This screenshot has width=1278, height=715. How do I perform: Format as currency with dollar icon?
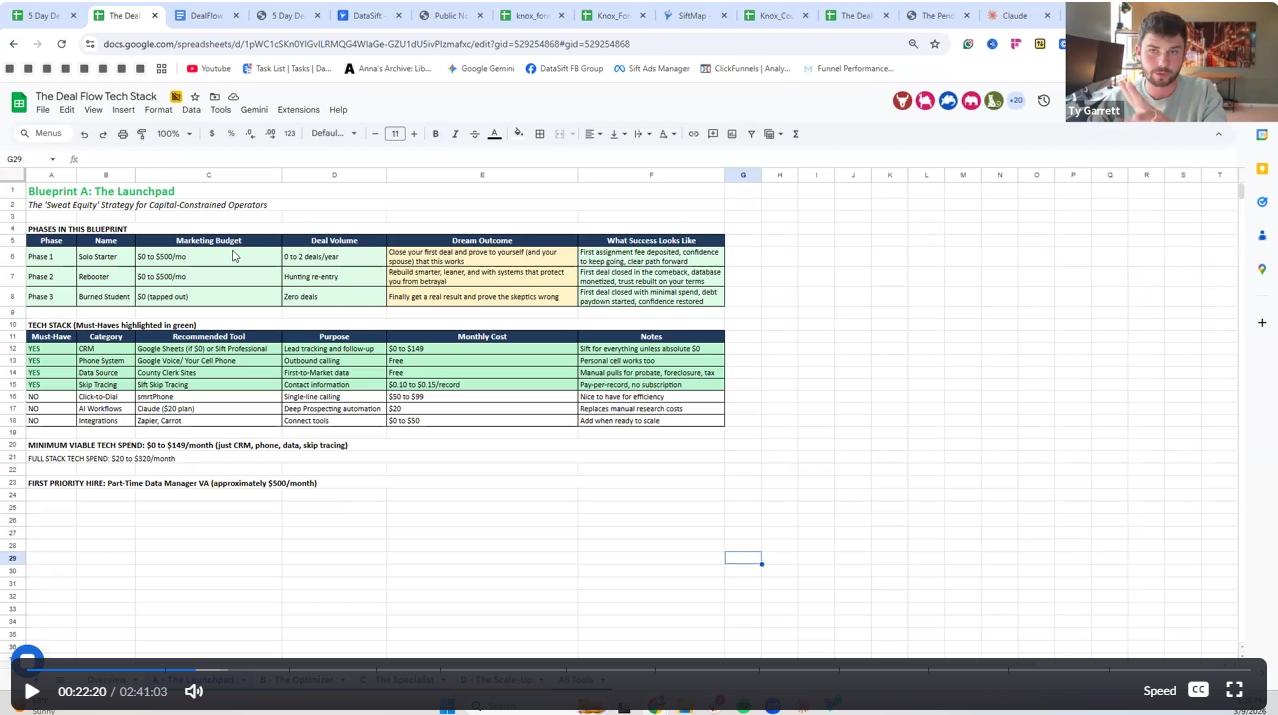212,134
